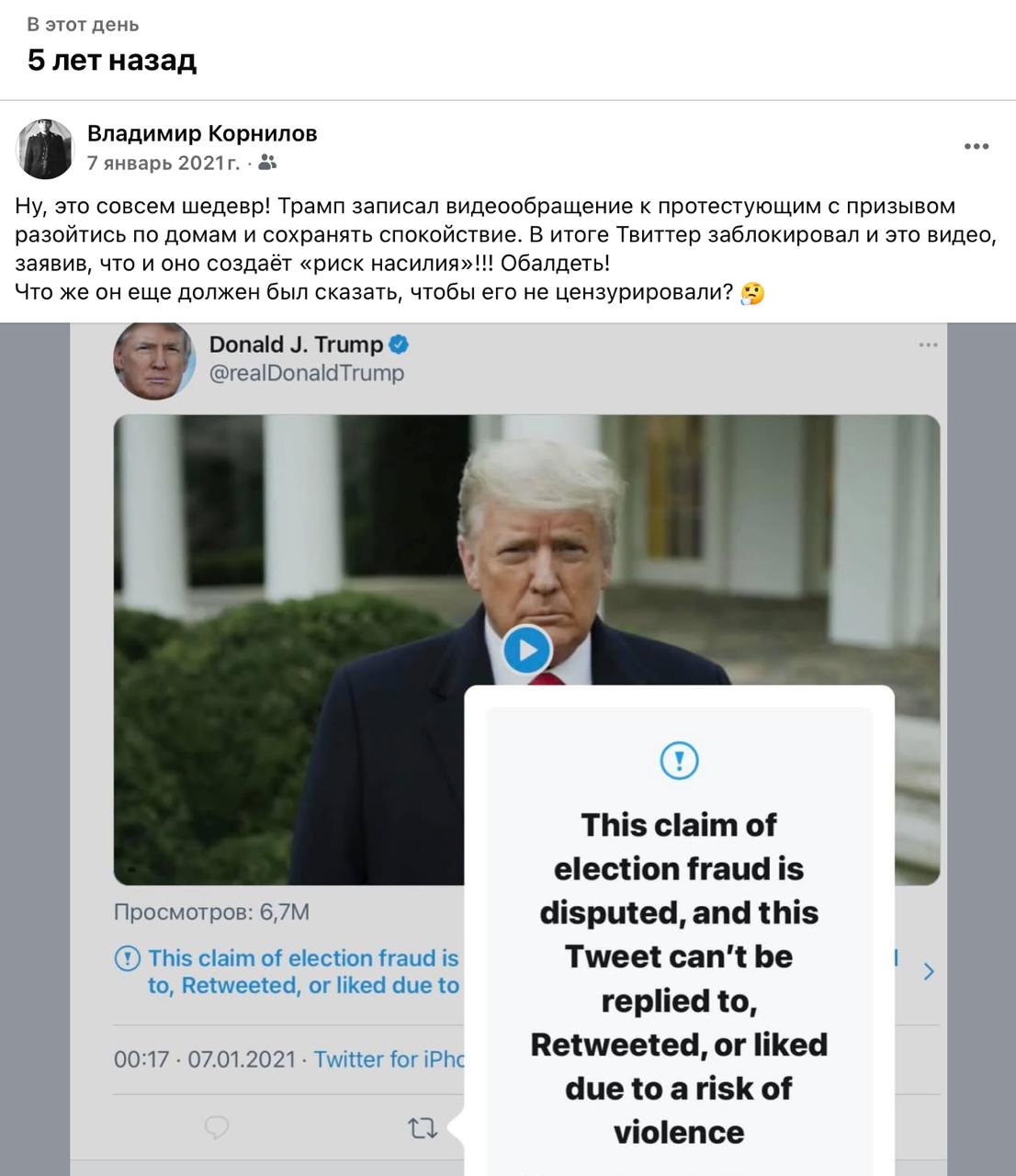Screen dimensions: 1016x1176
Task: Click the thinking face emoji
Action: point(751,293)
